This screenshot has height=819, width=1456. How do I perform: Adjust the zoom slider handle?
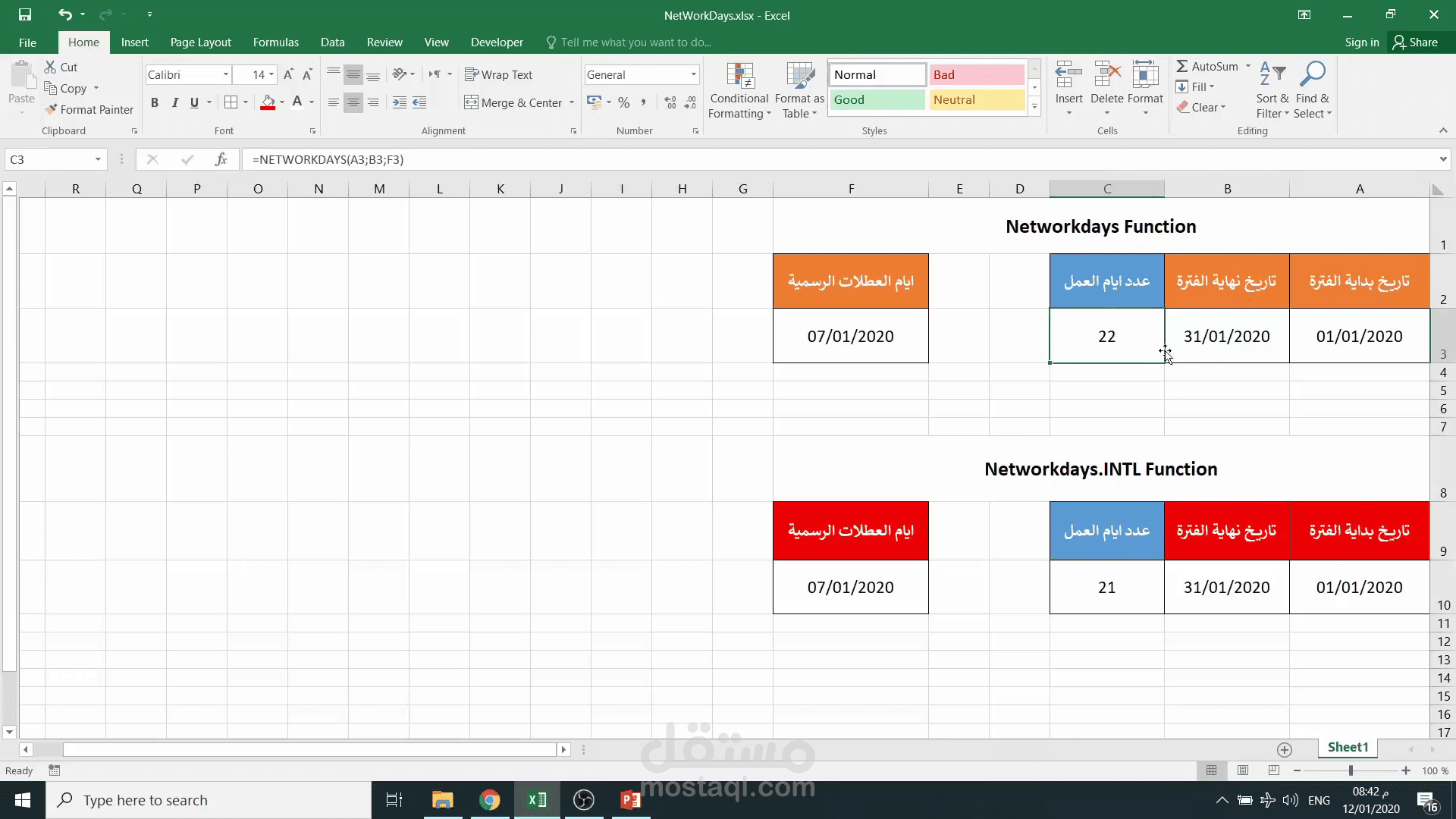coord(1351,770)
